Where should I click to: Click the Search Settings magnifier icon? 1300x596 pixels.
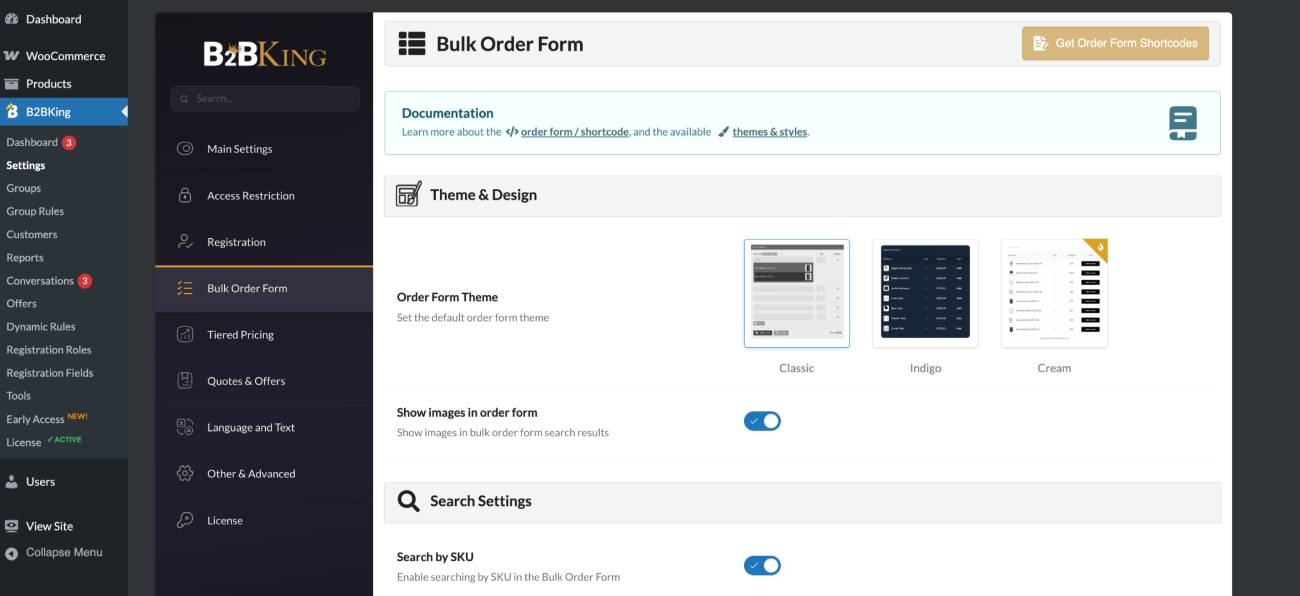click(x=408, y=501)
